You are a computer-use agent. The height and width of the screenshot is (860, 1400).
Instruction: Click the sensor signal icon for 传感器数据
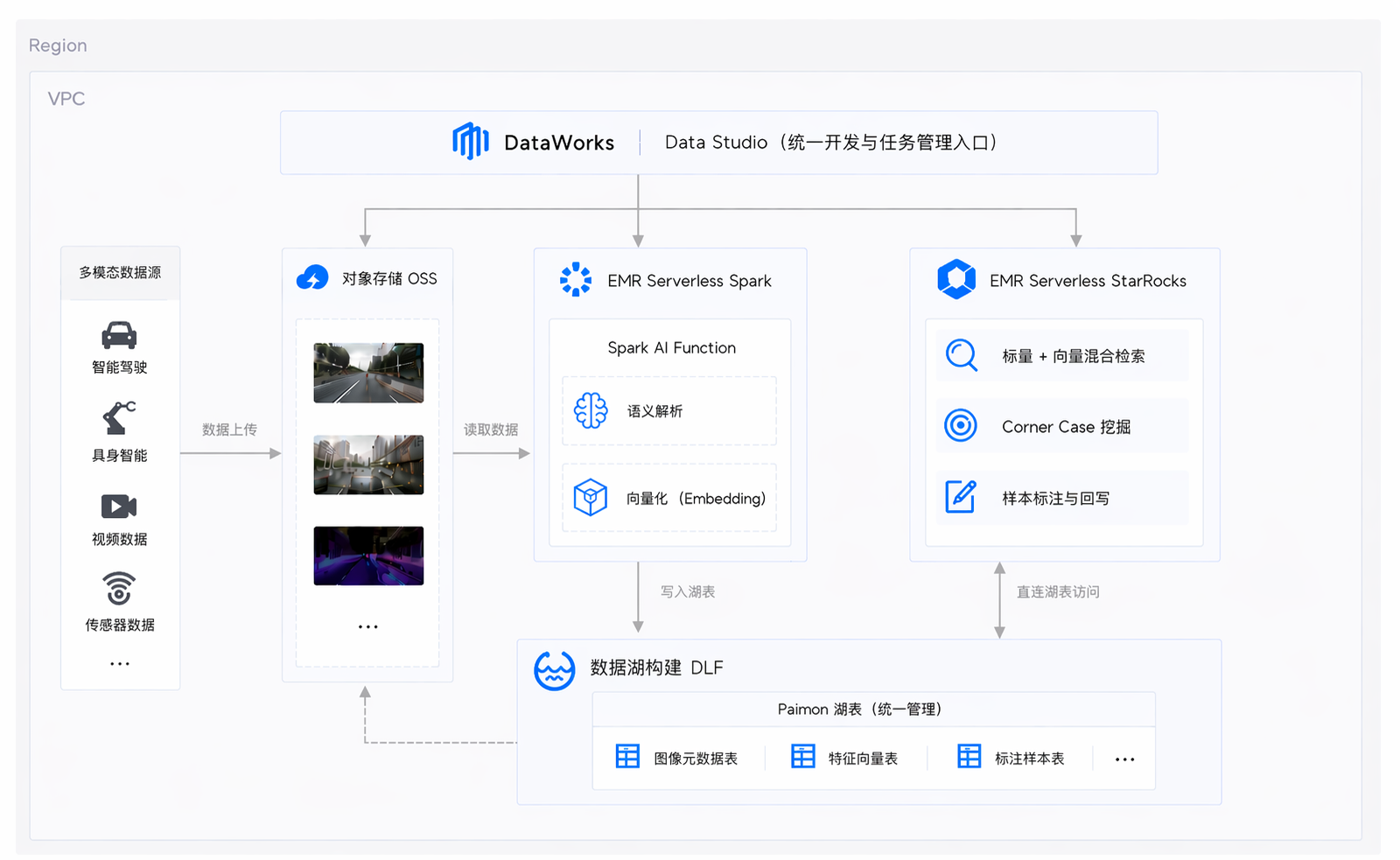[119, 588]
